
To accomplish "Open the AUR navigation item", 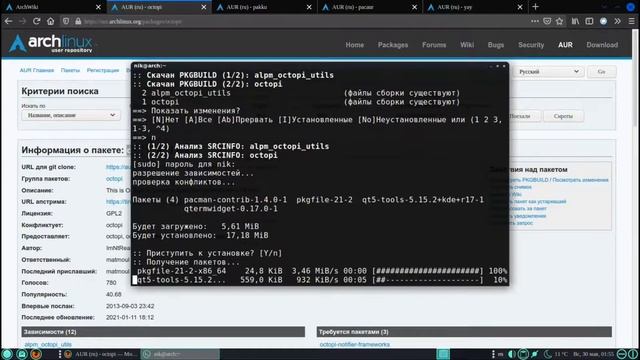I will pos(565,45).
